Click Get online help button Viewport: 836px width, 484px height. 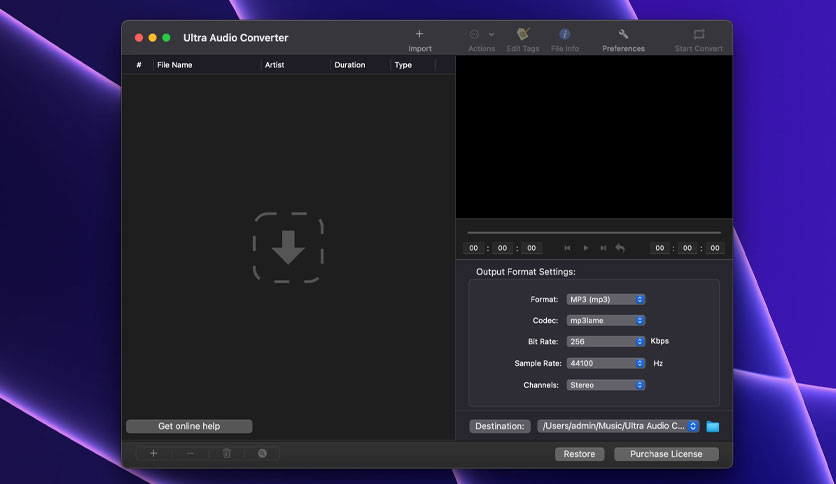point(189,426)
